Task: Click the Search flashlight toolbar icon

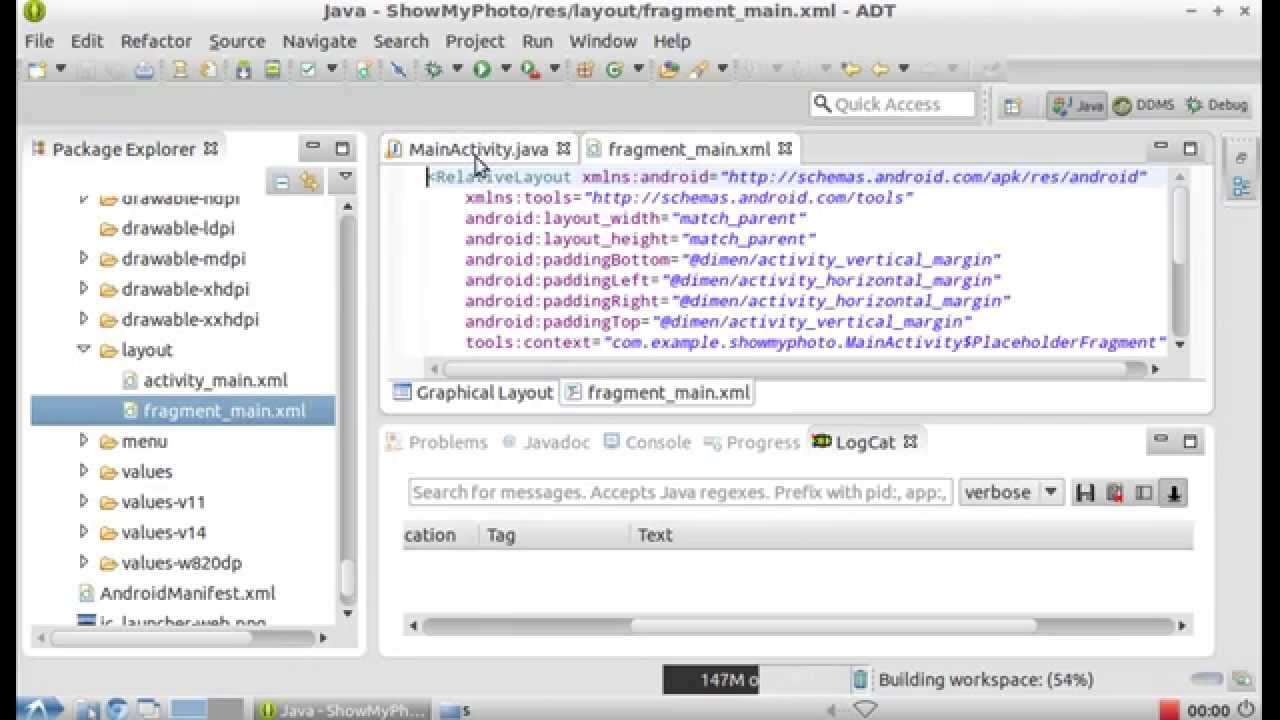Action: [699, 69]
